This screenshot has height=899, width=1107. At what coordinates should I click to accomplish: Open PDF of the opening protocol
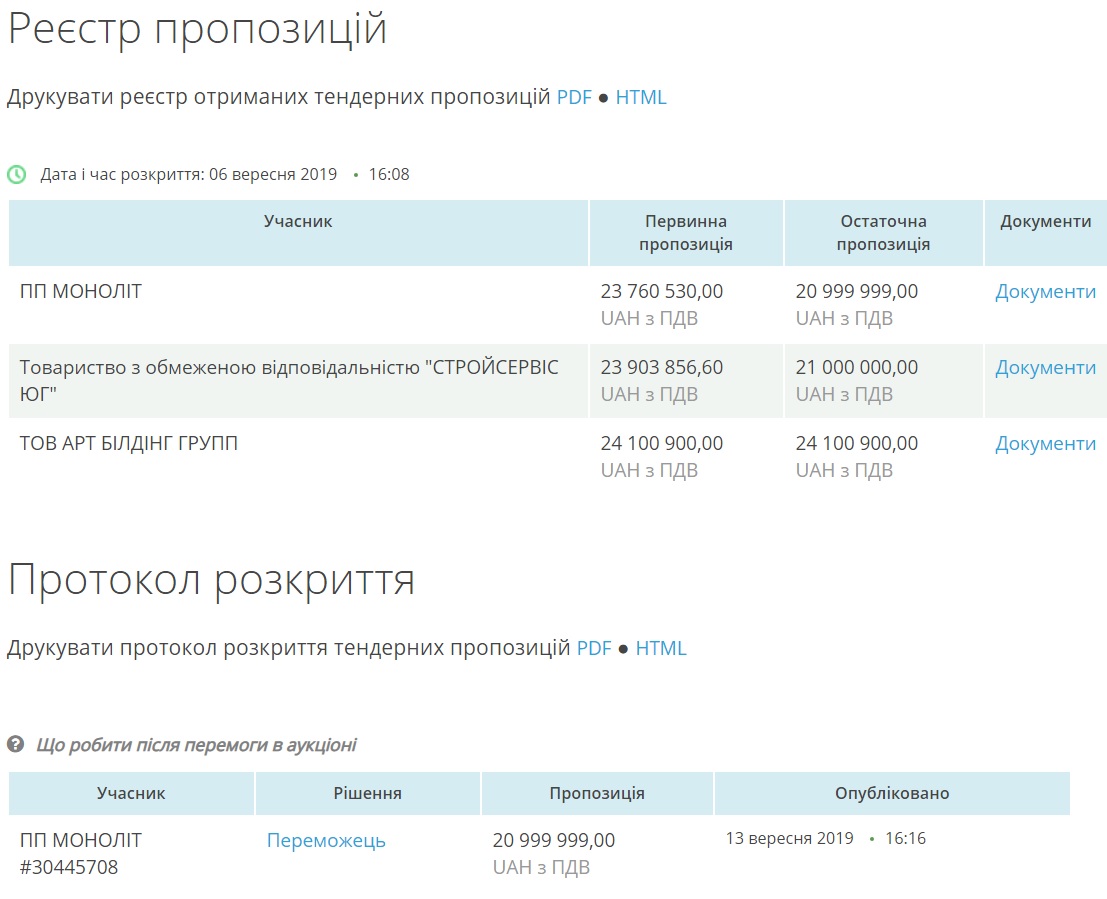pos(594,648)
